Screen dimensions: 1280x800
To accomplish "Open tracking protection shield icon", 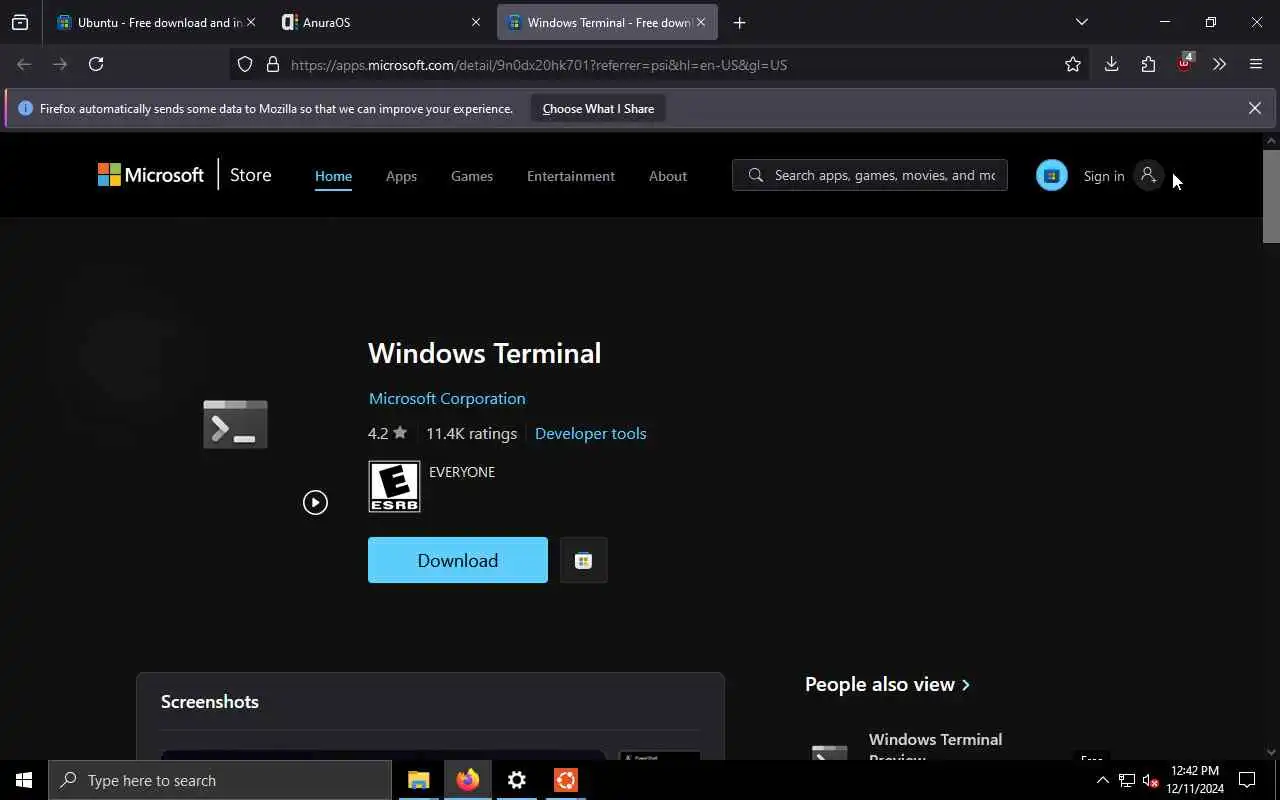I will click(245, 64).
